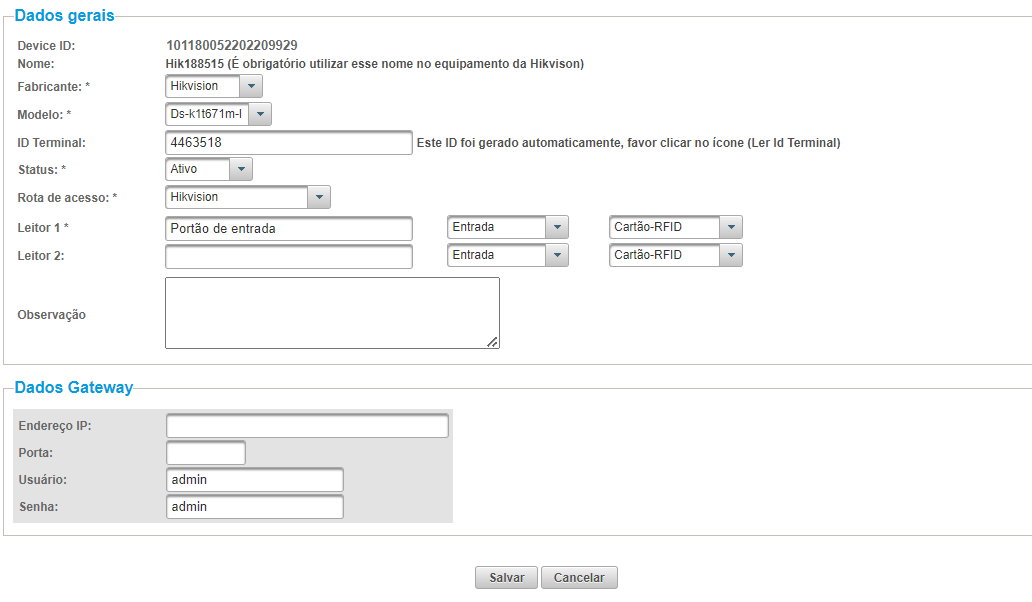Image resolution: width=1032 pixels, height=602 pixels.
Task: Open the Status dropdown showing Ativo
Action: 208,169
